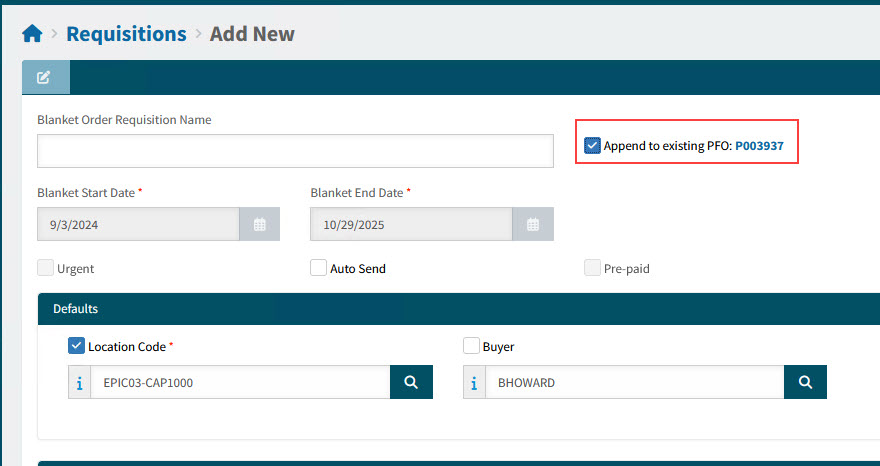Screen dimensions: 880x466
Task: Enable the Auto Send checkbox
Action: (318, 268)
